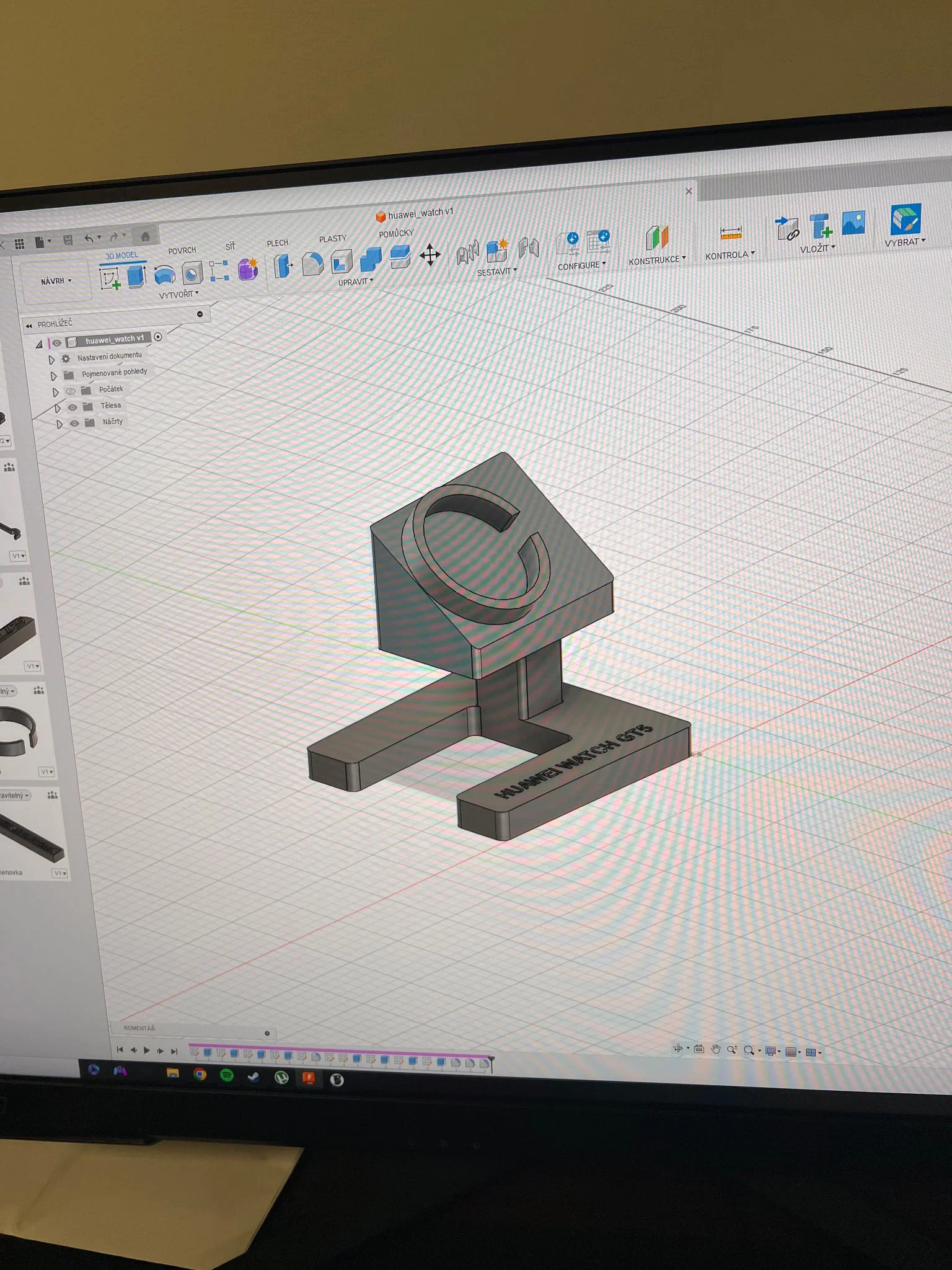Click the Konstrukce offset plane icon
952x1270 pixels.
point(657,238)
